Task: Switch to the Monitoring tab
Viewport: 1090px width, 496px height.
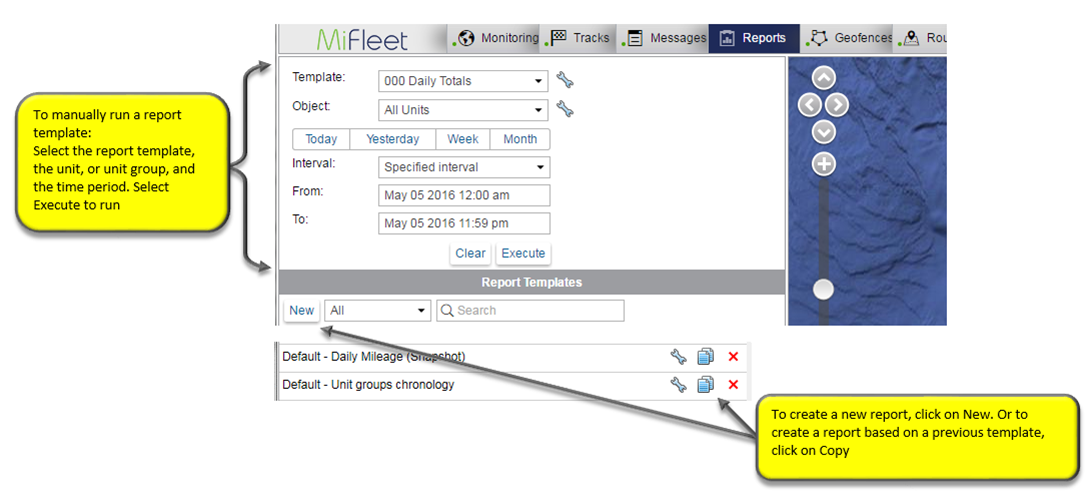Action: coord(495,39)
